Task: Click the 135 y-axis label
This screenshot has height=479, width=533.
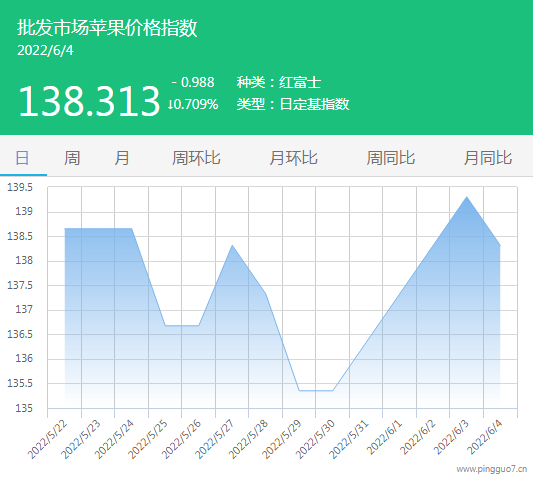Action: click(24, 408)
